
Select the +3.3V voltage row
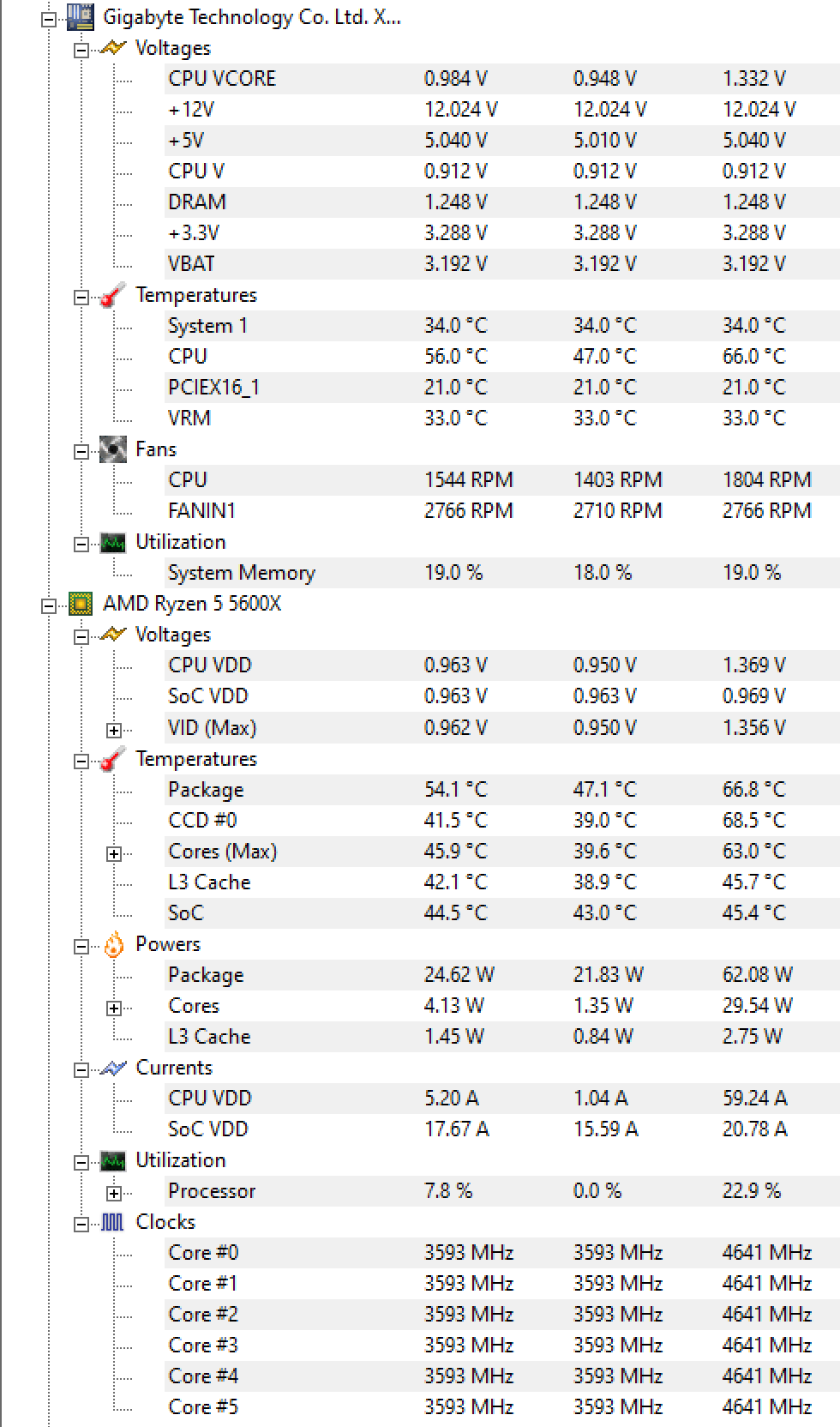[x=502, y=233]
